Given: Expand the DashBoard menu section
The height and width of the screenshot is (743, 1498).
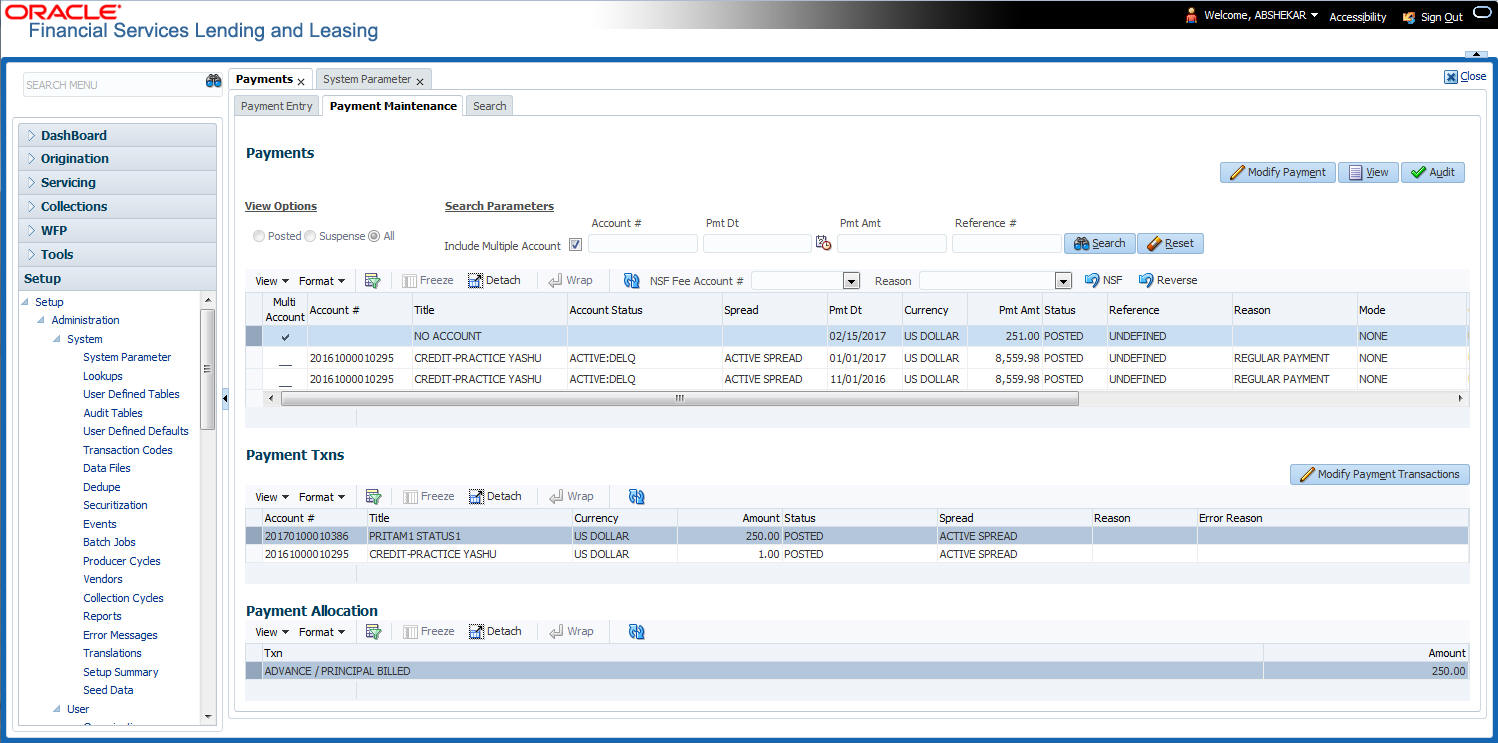Looking at the screenshot, I should pyautogui.click(x=118, y=135).
